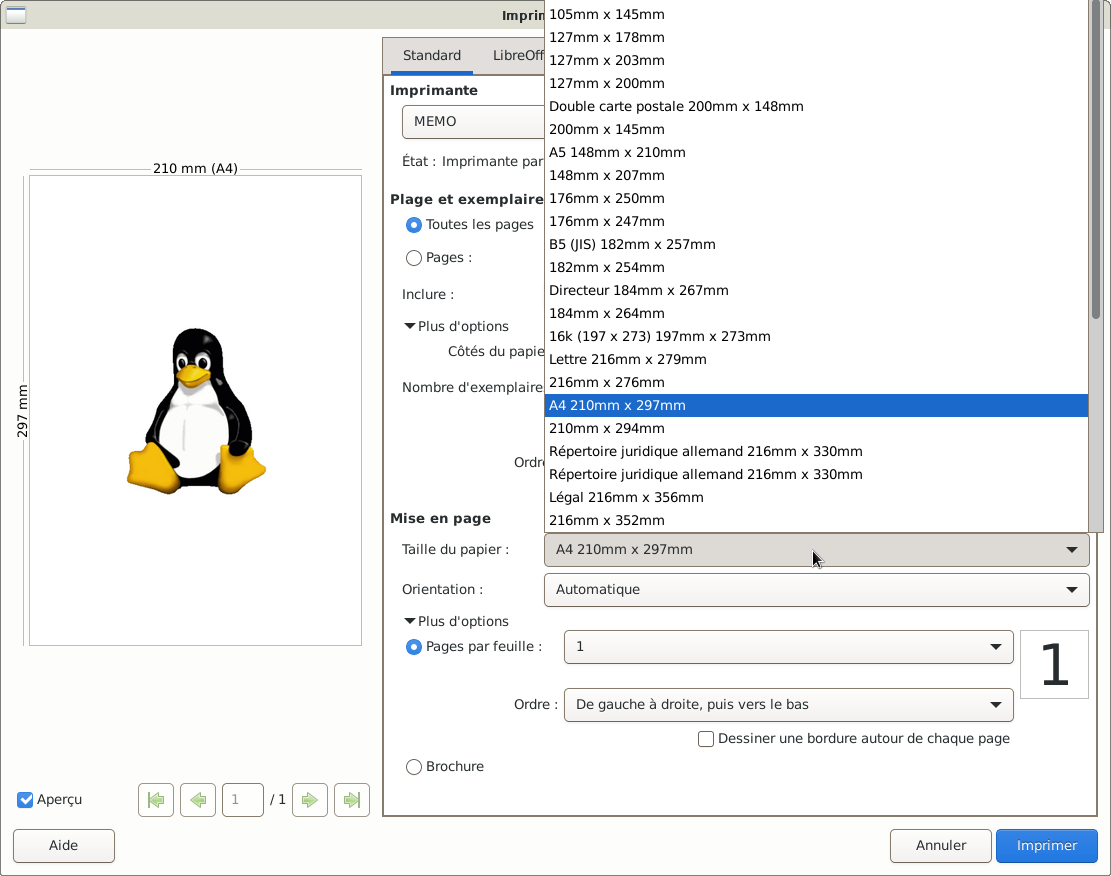Screen dimensions: 1111x876
Task: Select 216mm x 352mm paper size
Action: tap(816, 521)
